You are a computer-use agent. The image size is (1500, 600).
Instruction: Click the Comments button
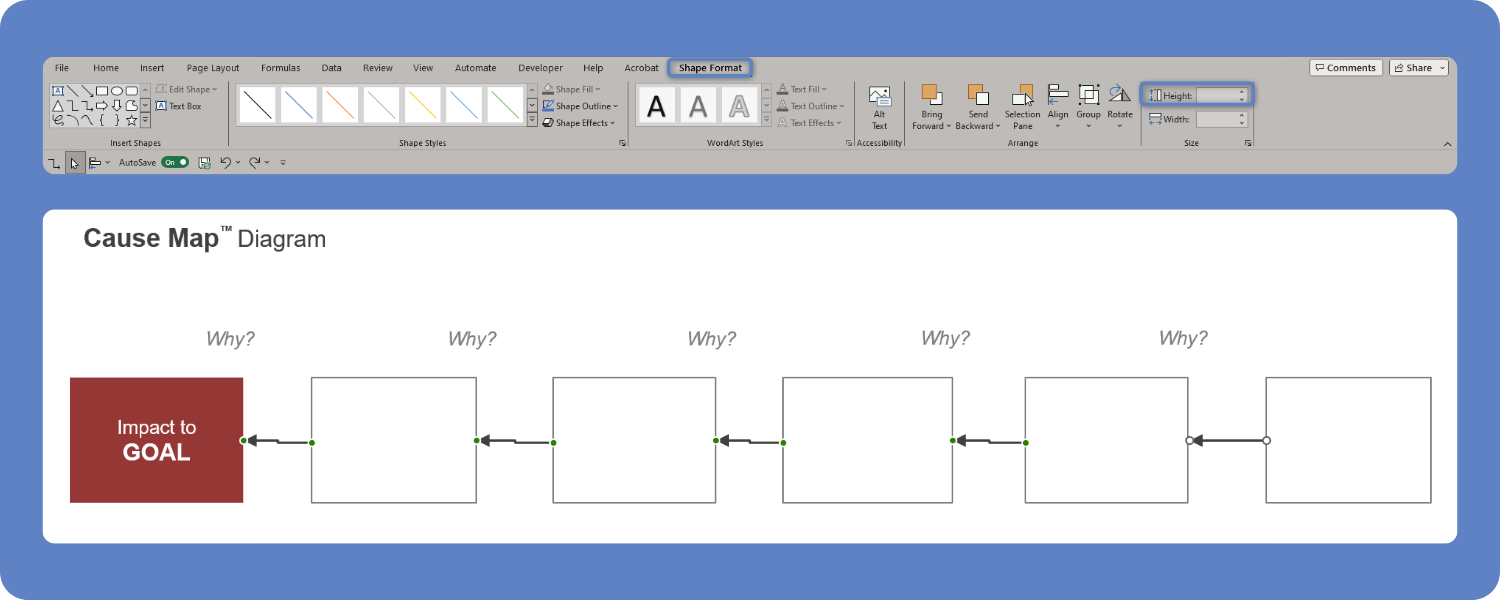[1346, 67]
